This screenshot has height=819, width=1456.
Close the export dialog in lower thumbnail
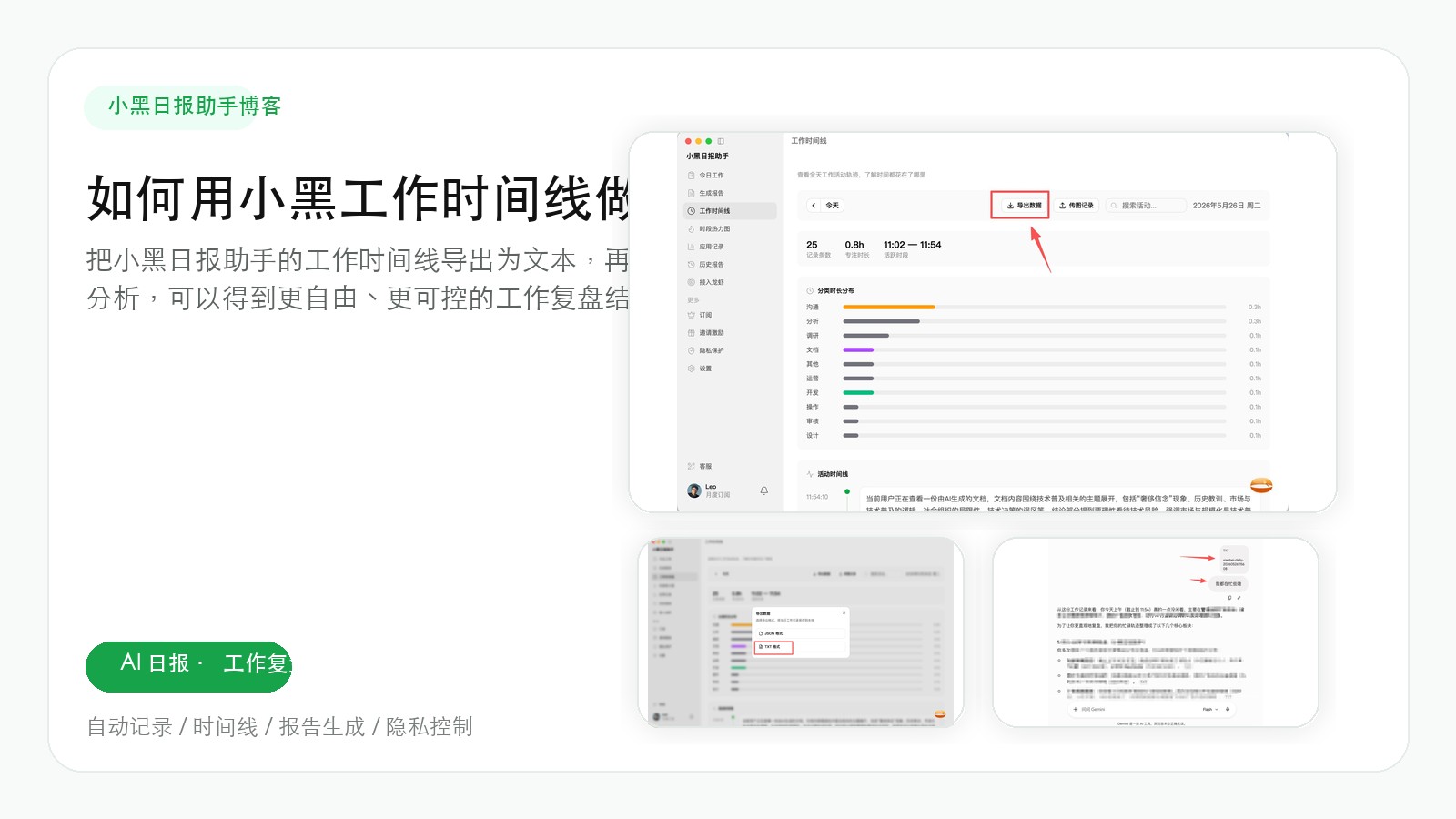(x=844, y=612)
